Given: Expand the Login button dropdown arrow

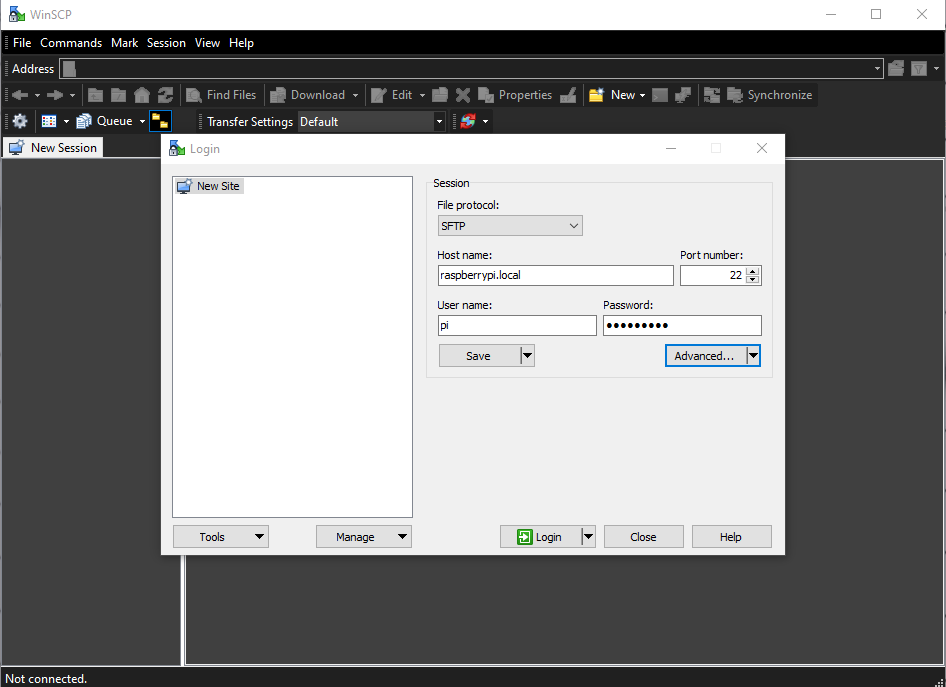Looking at the screenshot, I should 588,537.
